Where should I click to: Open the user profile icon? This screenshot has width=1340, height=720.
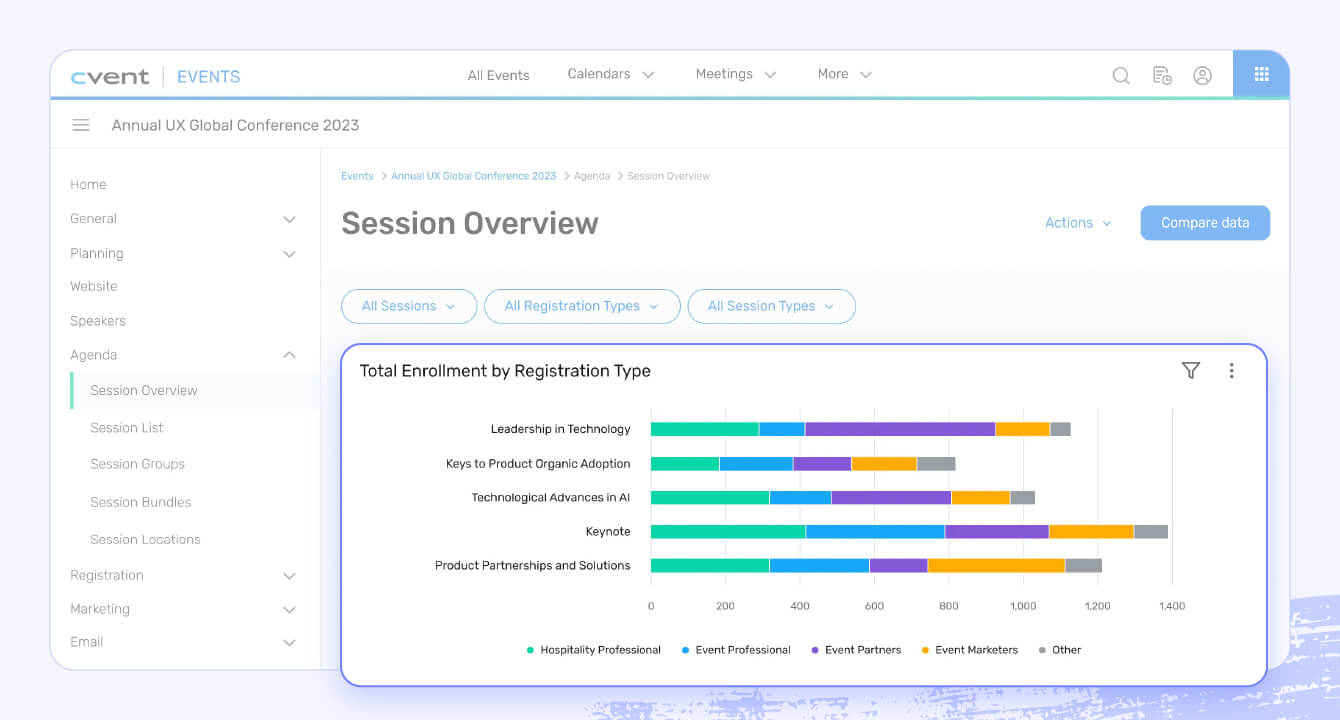(1203, 75)
